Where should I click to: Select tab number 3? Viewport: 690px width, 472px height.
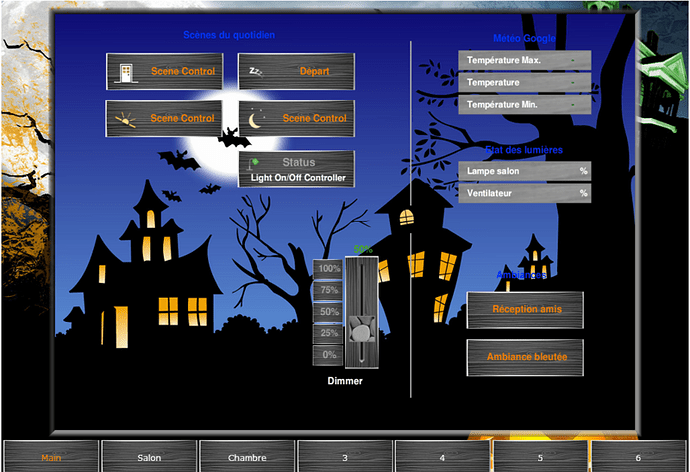tap(344, 457)
